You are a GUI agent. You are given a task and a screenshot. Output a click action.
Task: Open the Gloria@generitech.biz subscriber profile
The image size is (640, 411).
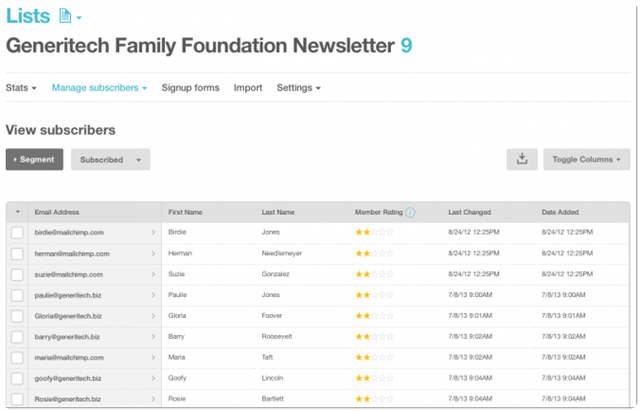click(68, 316)
